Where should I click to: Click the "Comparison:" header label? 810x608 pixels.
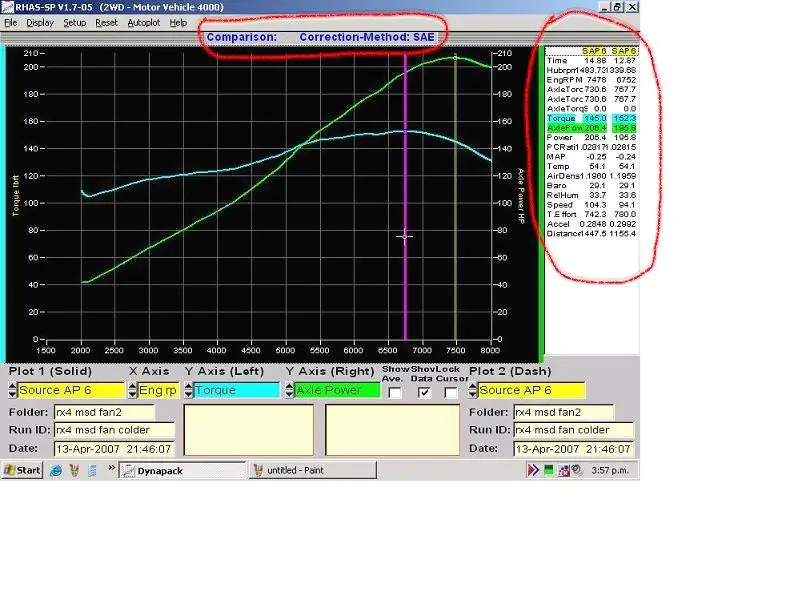tap(242, 37)
